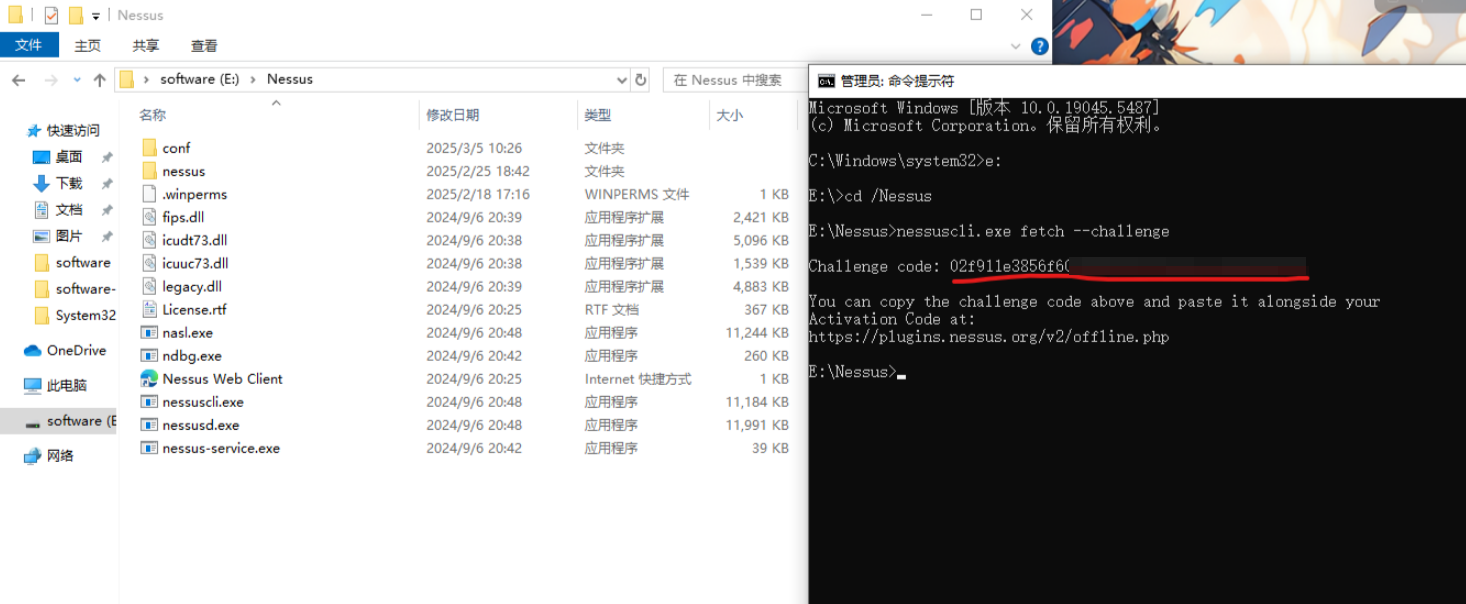Collapse the ribbon chevron in Explorer

1016,46
